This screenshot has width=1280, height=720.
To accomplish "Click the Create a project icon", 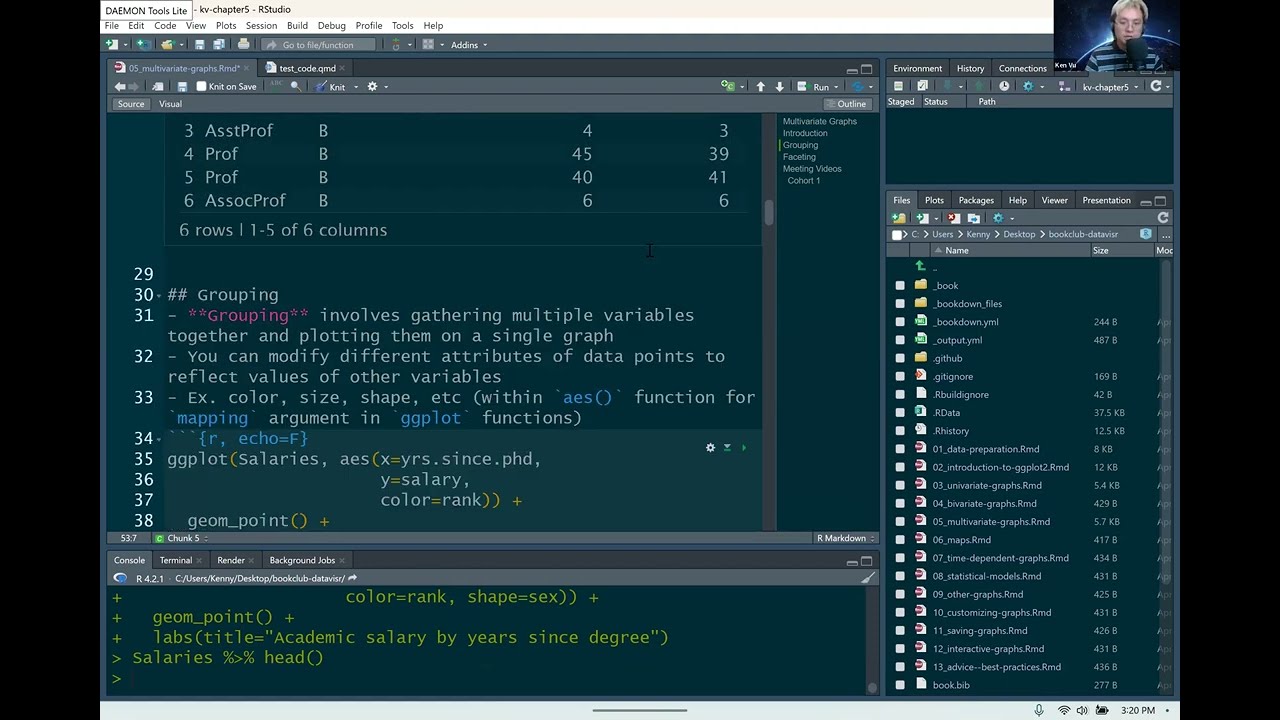I will (x=143, y=44).
